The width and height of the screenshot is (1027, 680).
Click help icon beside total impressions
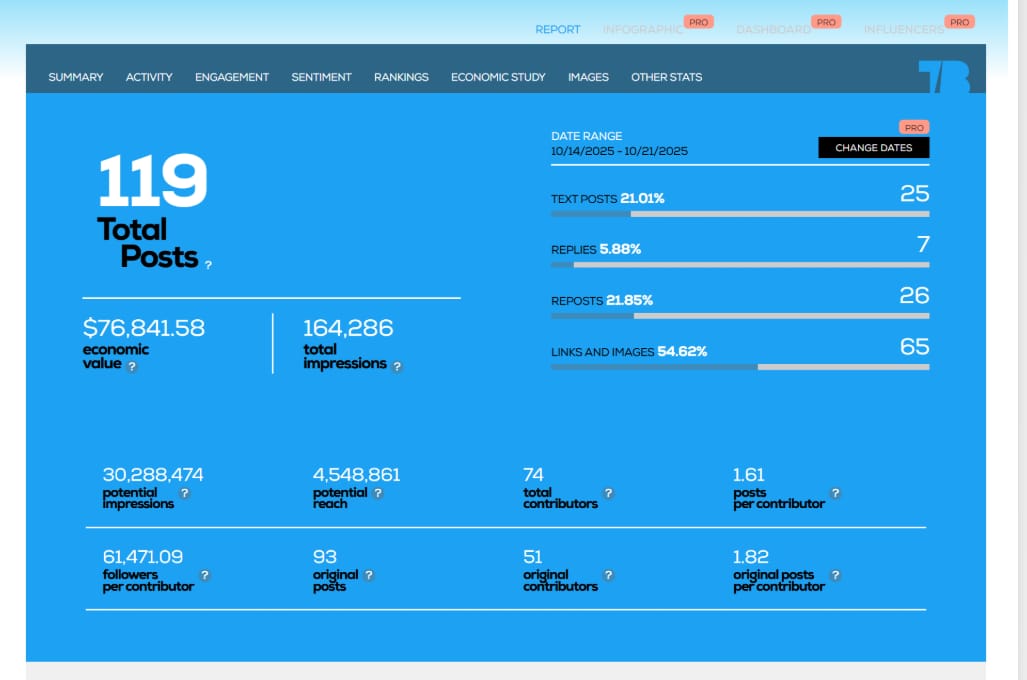coord(397,367)
